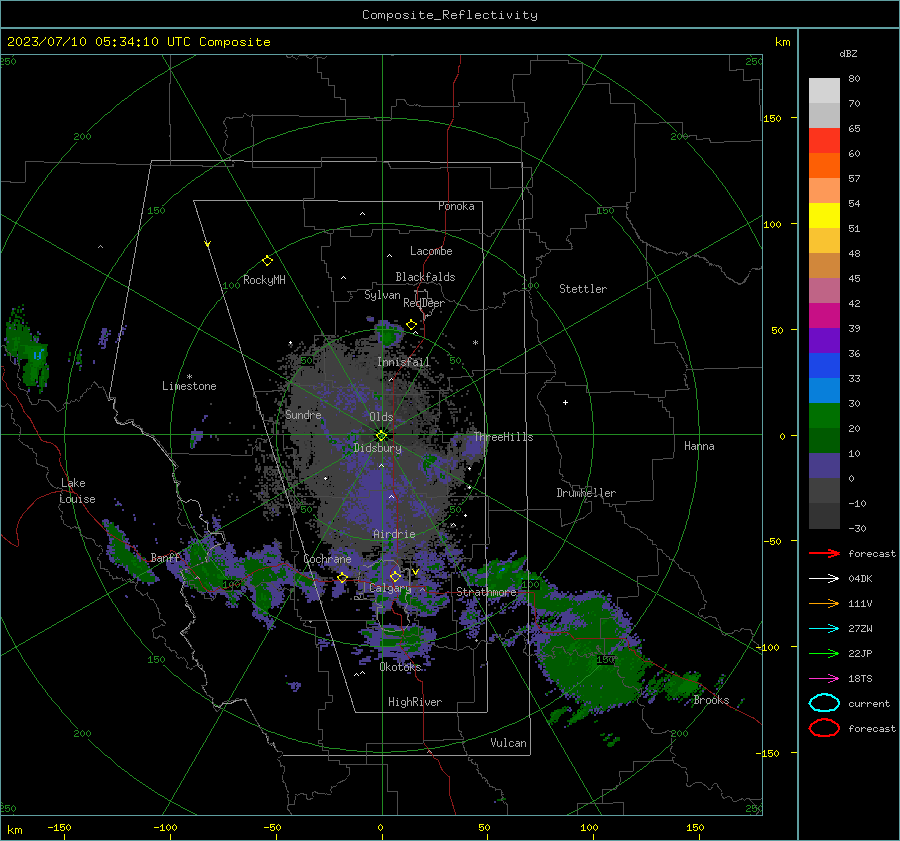The width and height of the screenshot is (900, 841).
Task: Click the current legend text
Action: (x=869, y=703)
